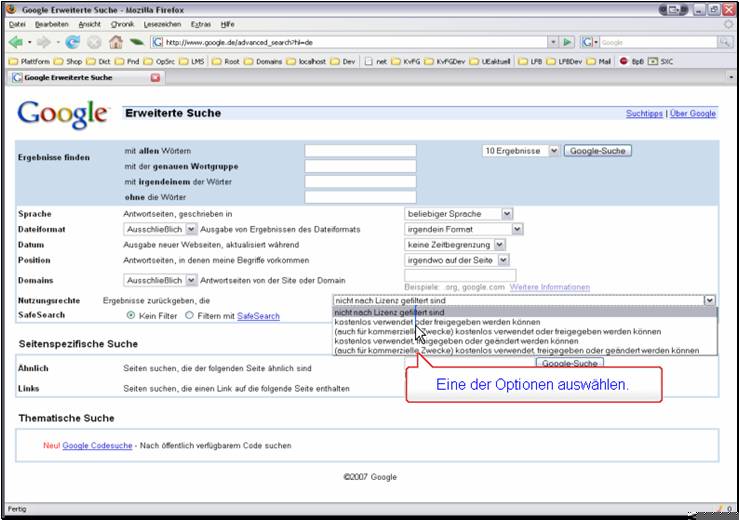This screenshot has width=739, height=520.
Task: Click the search magnifier icon in the toolbar
Action: click(724, 43)
